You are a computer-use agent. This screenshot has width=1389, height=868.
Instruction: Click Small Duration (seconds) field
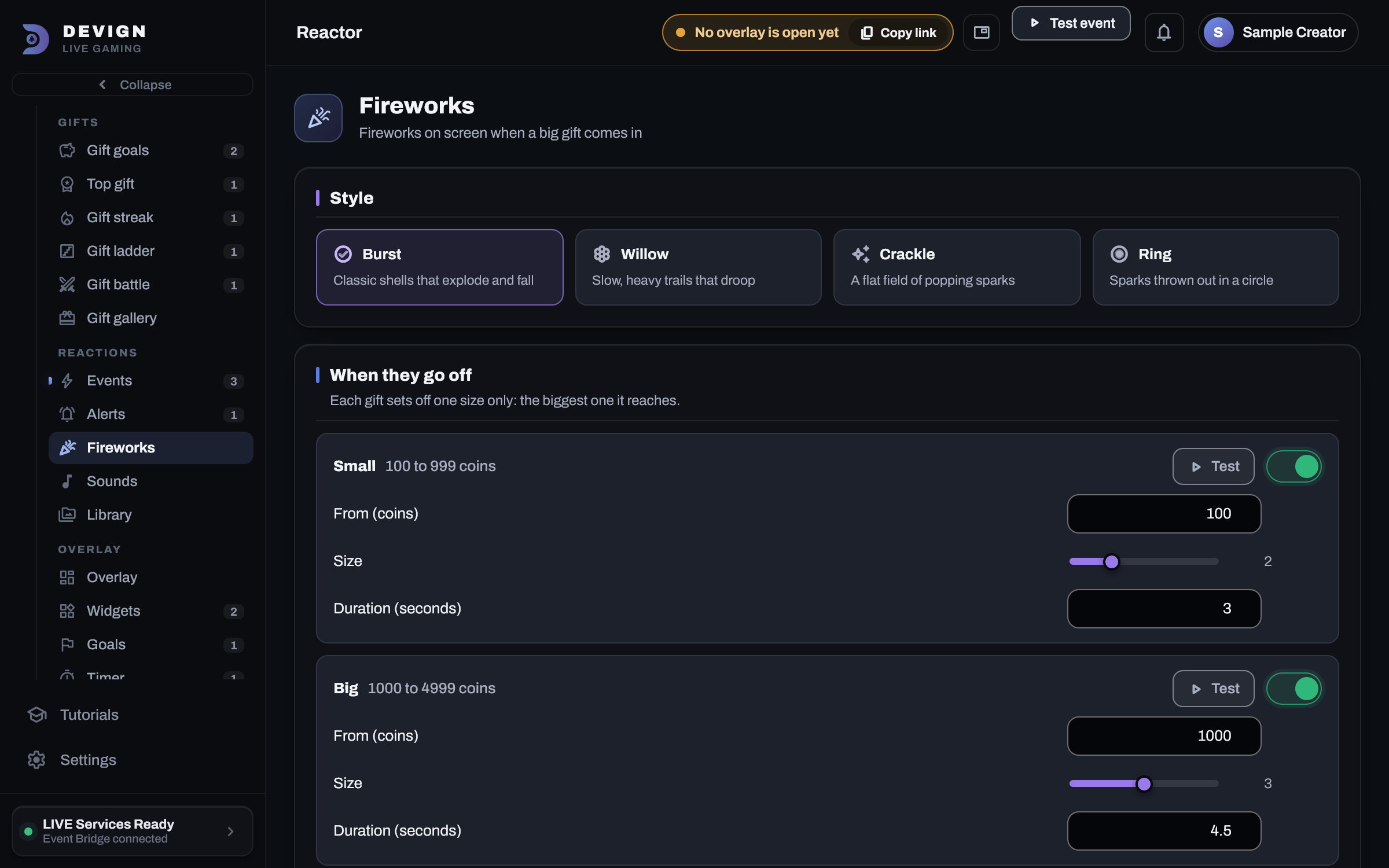point(1164,609)
